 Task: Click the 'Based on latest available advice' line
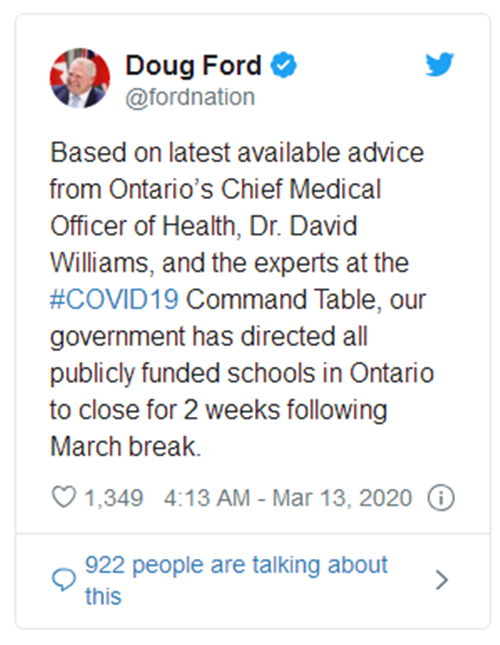(x=237, y=153)
